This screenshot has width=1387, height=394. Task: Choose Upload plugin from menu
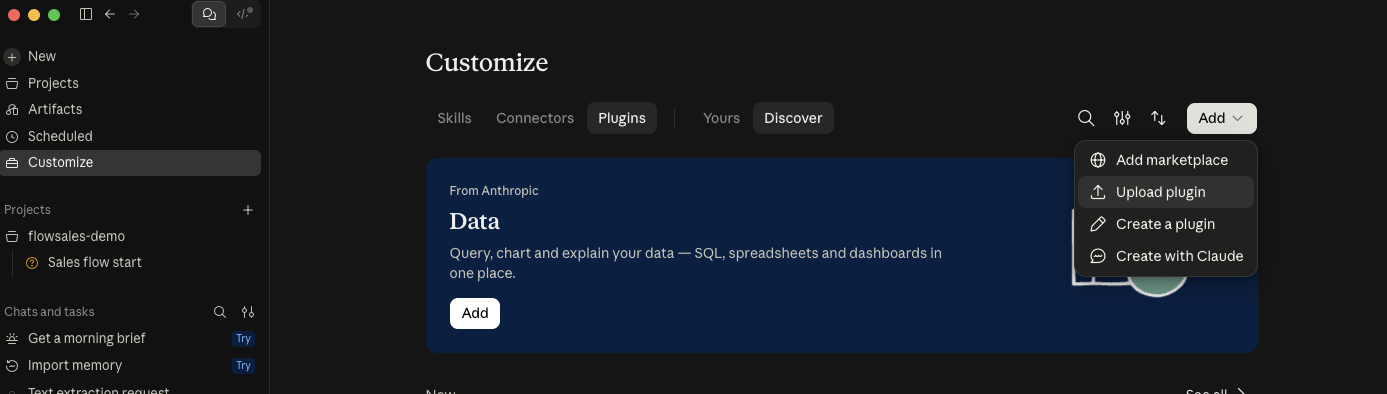click(1166, 192)
